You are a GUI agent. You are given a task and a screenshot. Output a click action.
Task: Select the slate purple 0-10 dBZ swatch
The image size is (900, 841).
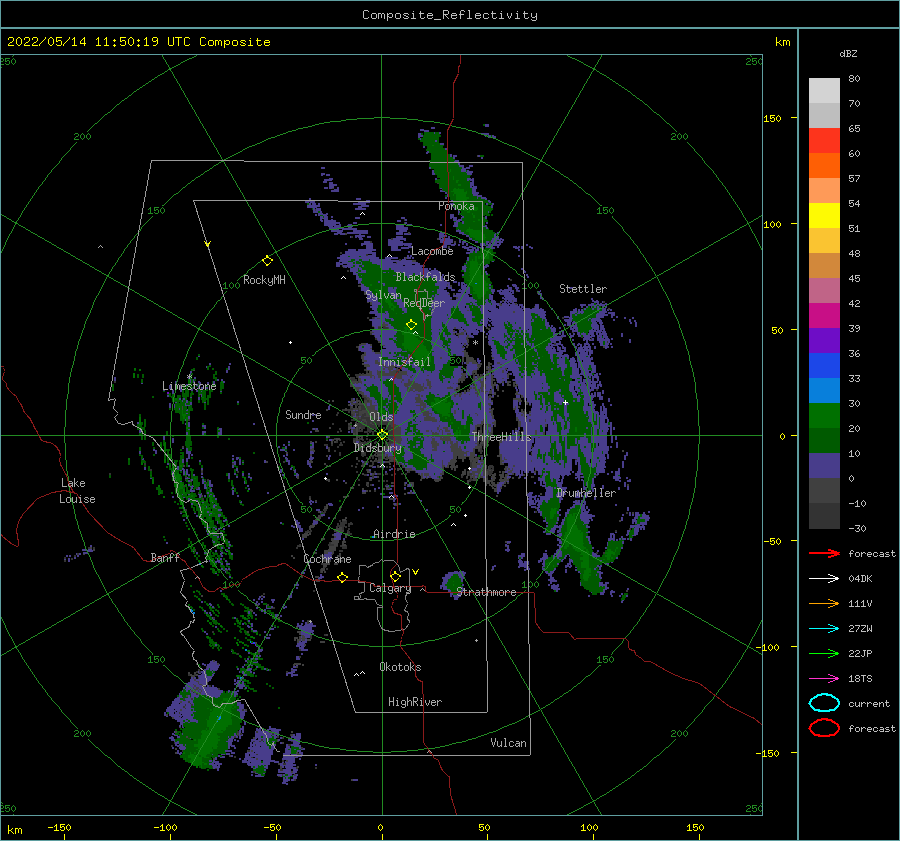coord(824,465)
